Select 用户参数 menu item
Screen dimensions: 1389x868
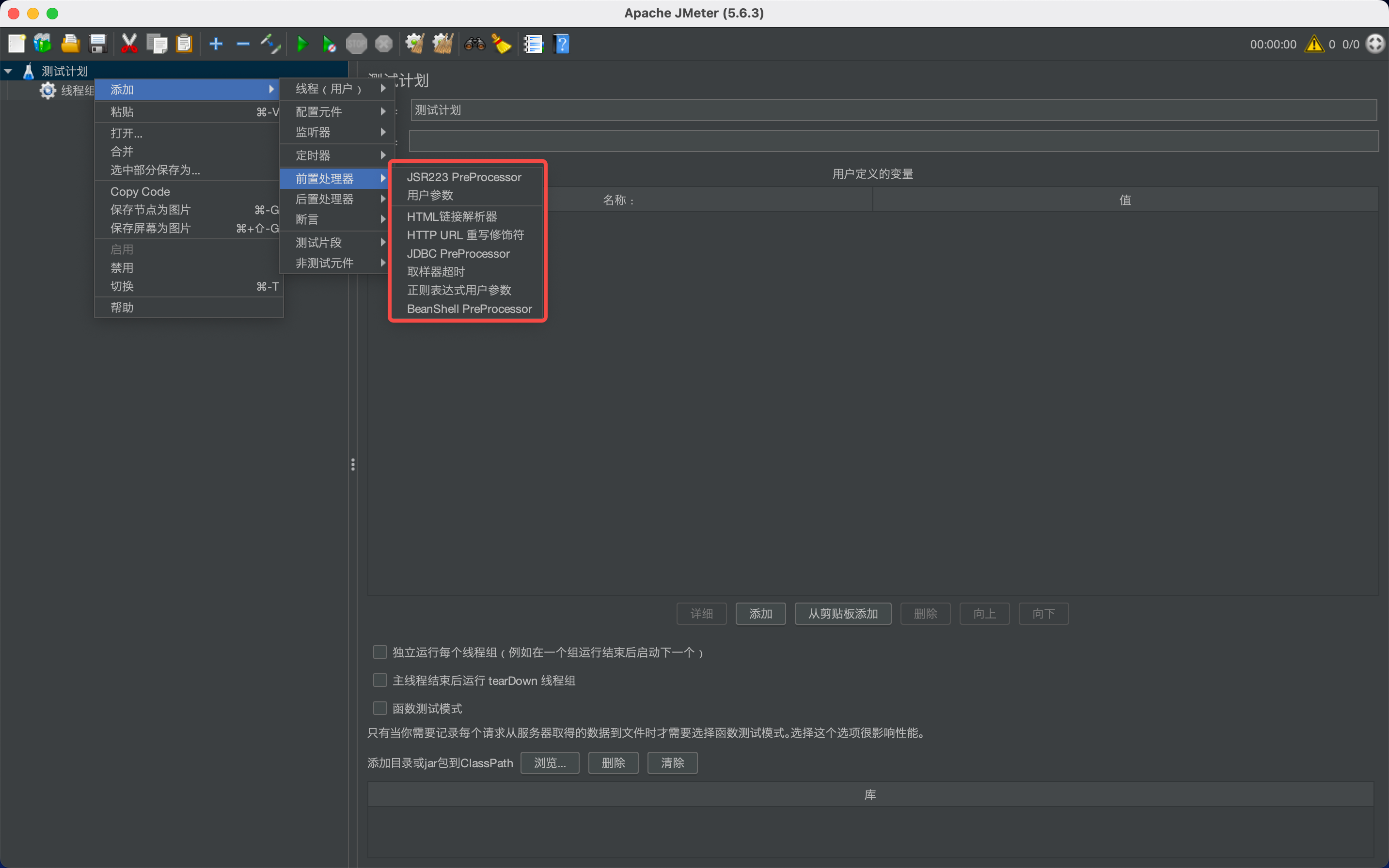467,195
